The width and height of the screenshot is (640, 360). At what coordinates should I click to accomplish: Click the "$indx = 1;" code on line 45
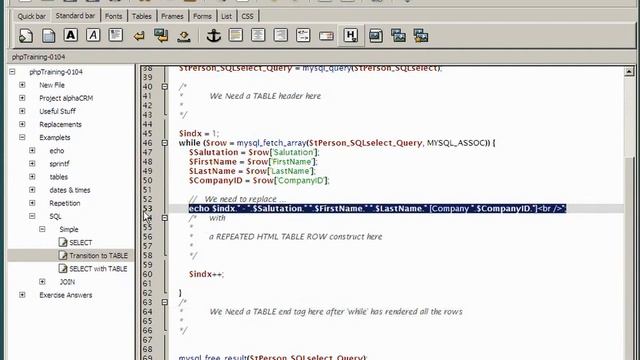199,133
